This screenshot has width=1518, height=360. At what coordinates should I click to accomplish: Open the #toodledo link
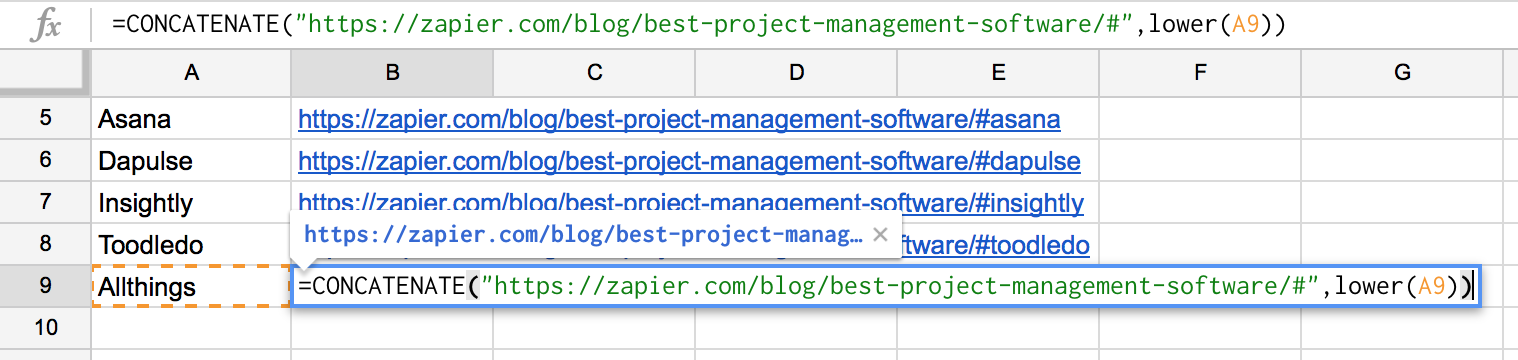[996, 246]
